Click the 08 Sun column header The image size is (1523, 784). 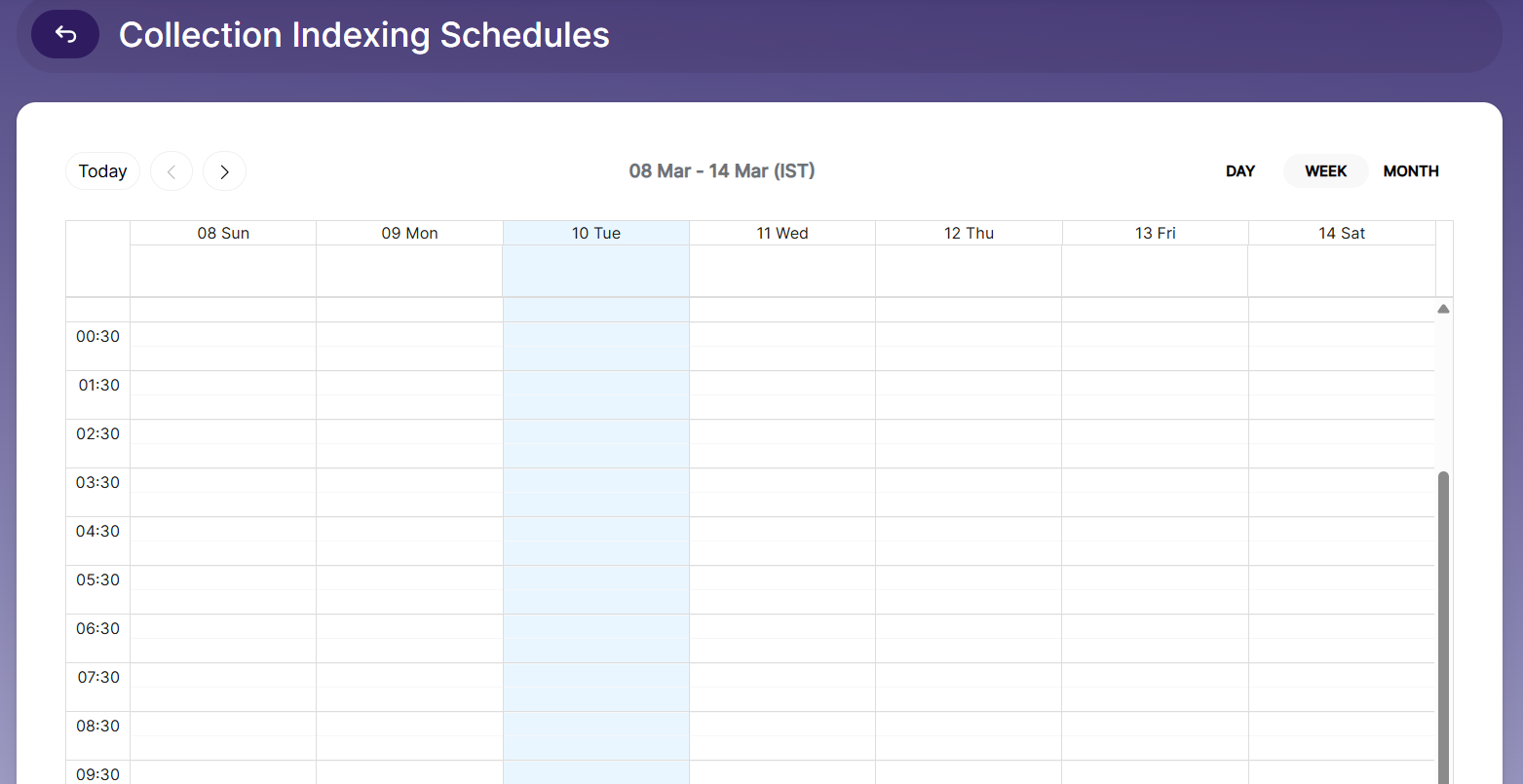[x=223, y=233]
